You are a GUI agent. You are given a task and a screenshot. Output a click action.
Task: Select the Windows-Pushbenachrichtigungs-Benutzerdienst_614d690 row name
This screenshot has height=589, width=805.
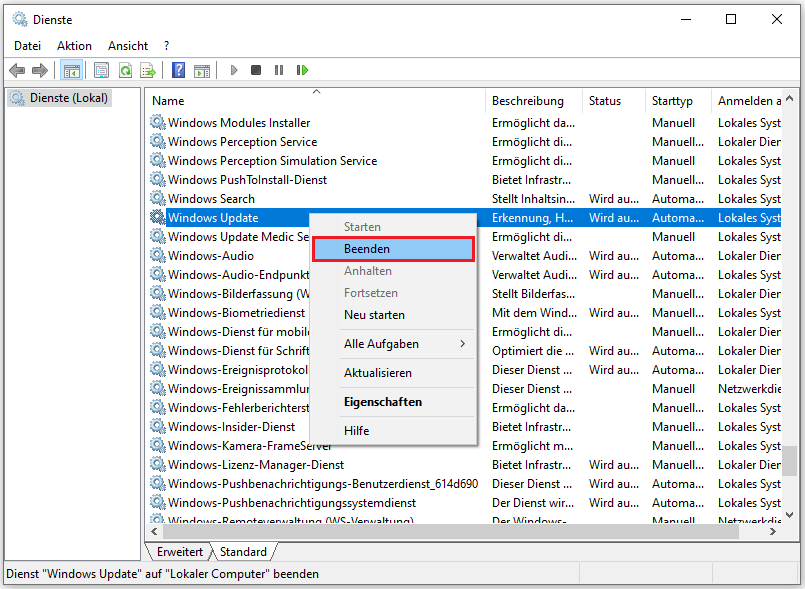click(x=323, y=484)
